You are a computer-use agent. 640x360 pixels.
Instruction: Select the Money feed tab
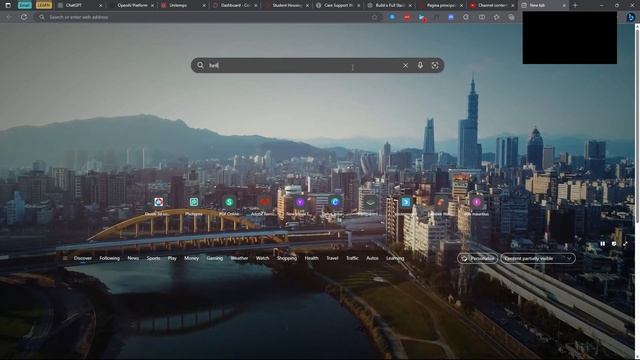[x=191, y=258]
